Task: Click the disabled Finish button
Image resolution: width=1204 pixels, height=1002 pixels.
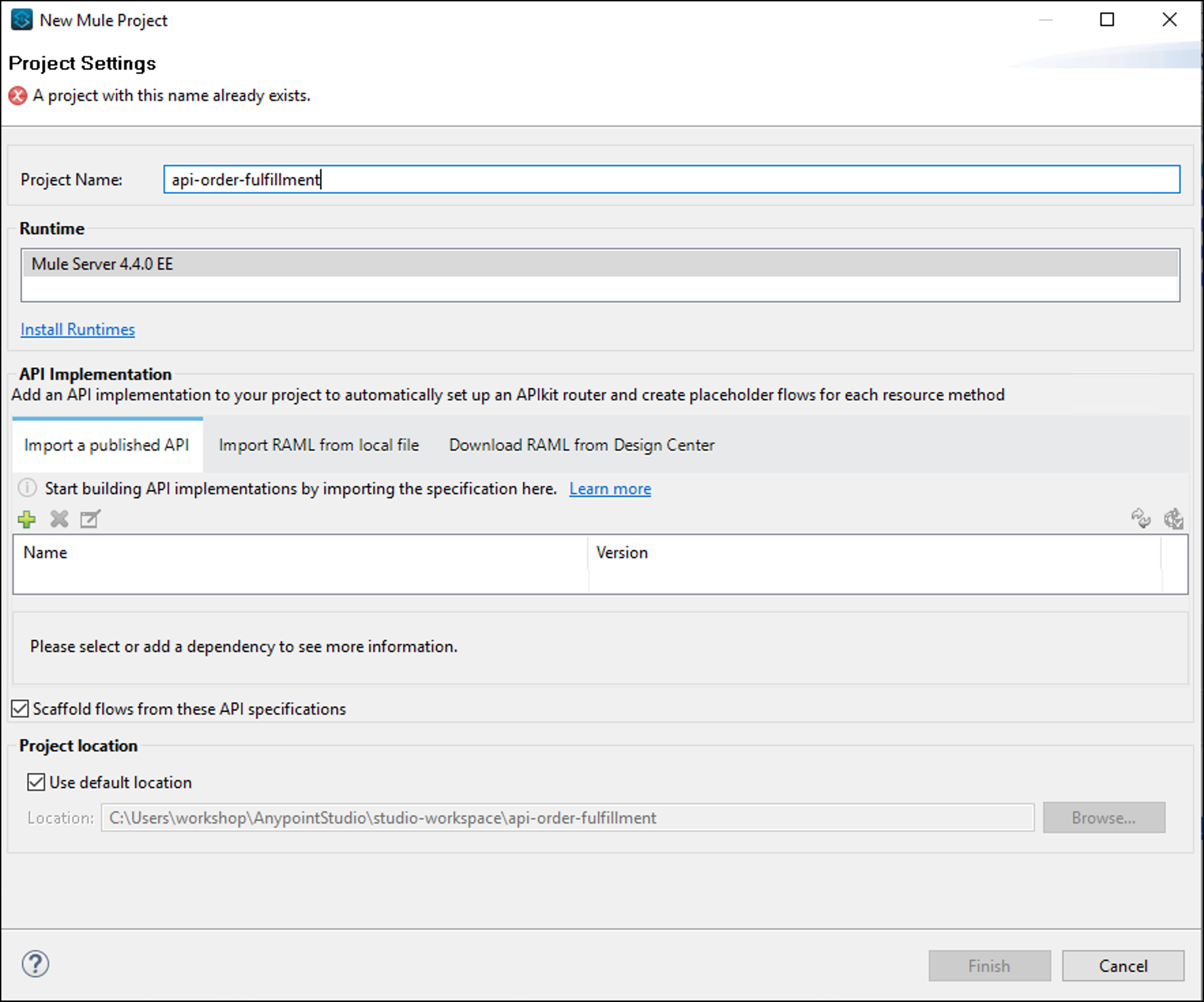Action: point(989,966)
